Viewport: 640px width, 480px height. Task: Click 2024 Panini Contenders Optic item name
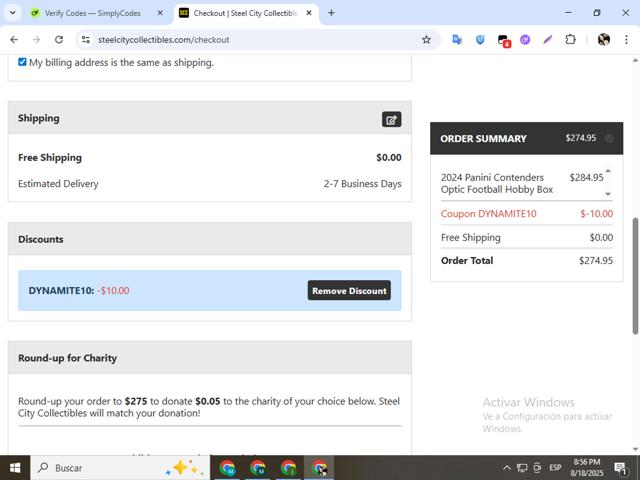click(497, 183)
